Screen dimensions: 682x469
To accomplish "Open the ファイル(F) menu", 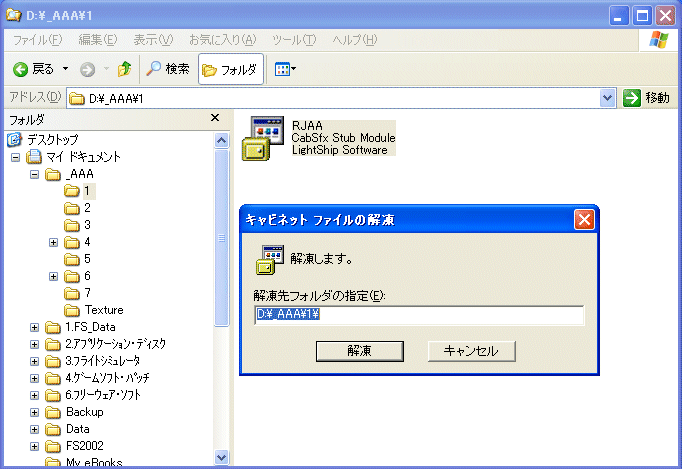I will tap(38, 40).
